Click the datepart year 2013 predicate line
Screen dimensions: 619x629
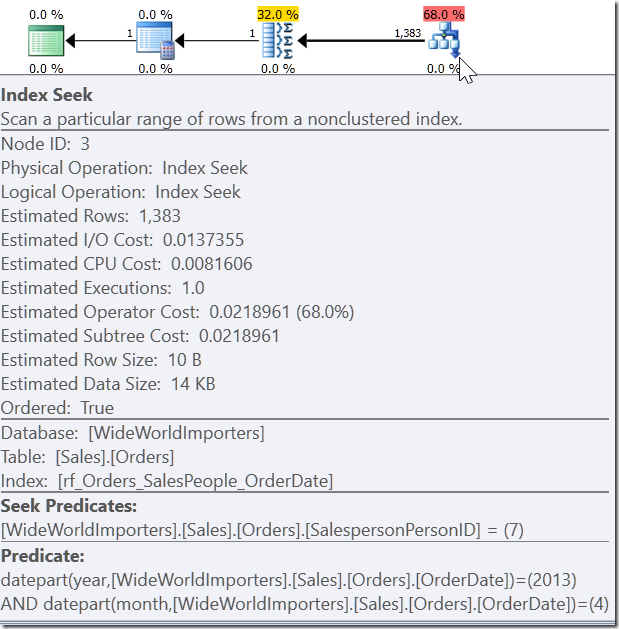pyautogui.click(x=288, y=580)
